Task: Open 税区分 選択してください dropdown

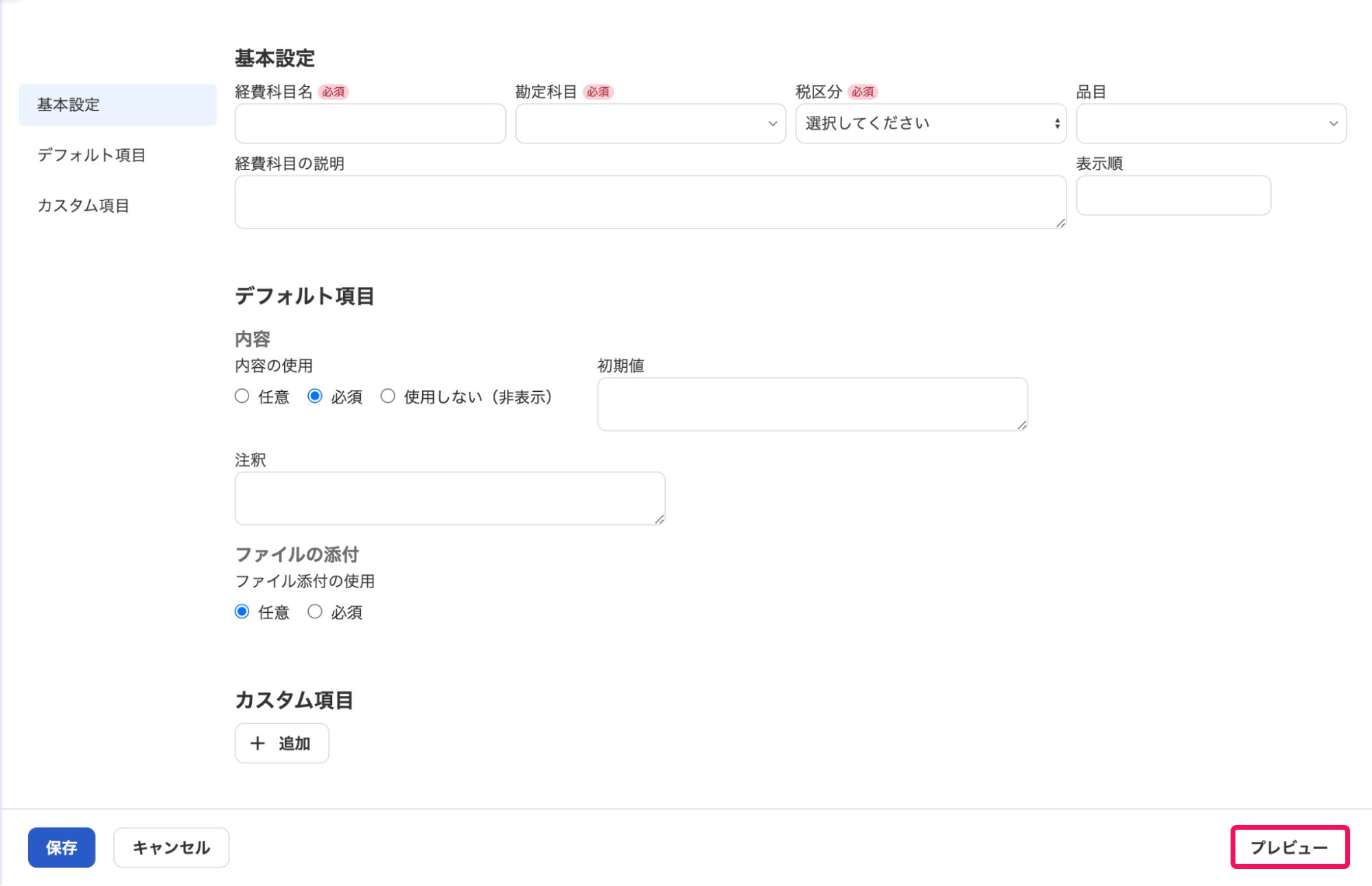Action: (x=930, y=124)
